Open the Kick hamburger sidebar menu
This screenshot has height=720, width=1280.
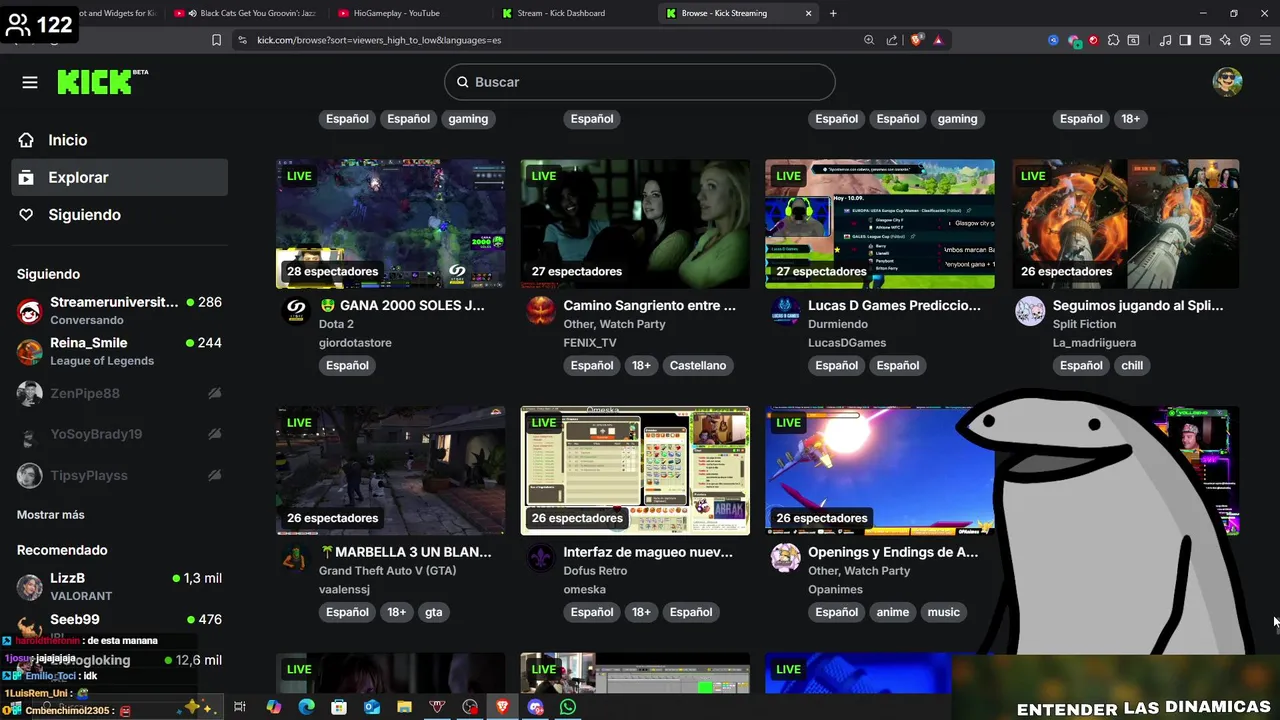pos(30,82)
